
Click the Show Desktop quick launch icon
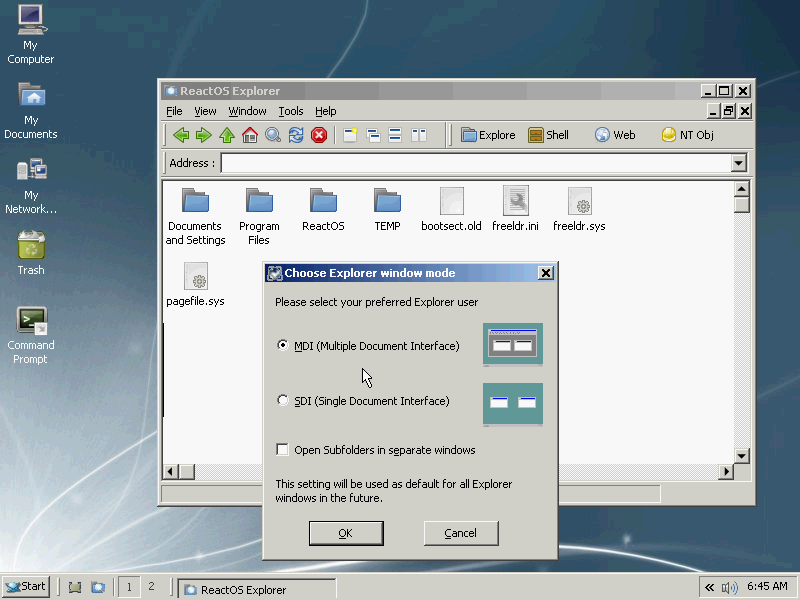coord(75,587)
